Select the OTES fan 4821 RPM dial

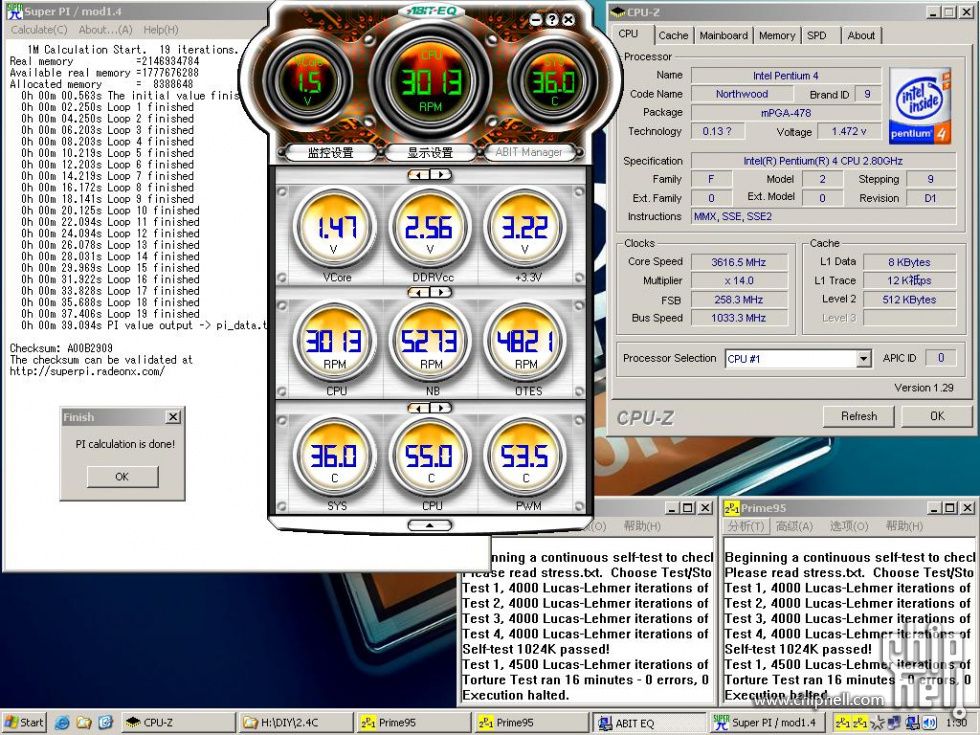tap(525, 342)
